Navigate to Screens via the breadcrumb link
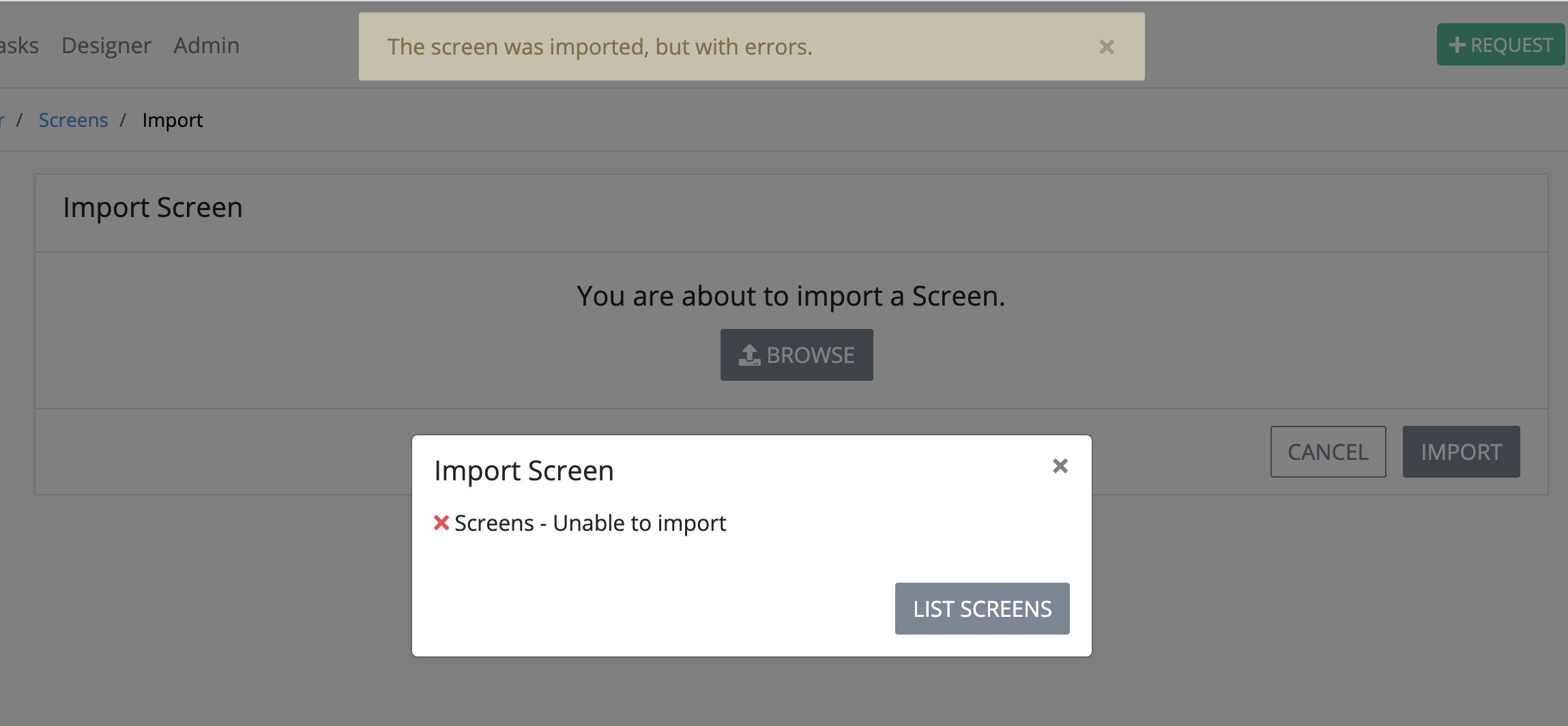 pyautogui.click(x=73, y=119)
